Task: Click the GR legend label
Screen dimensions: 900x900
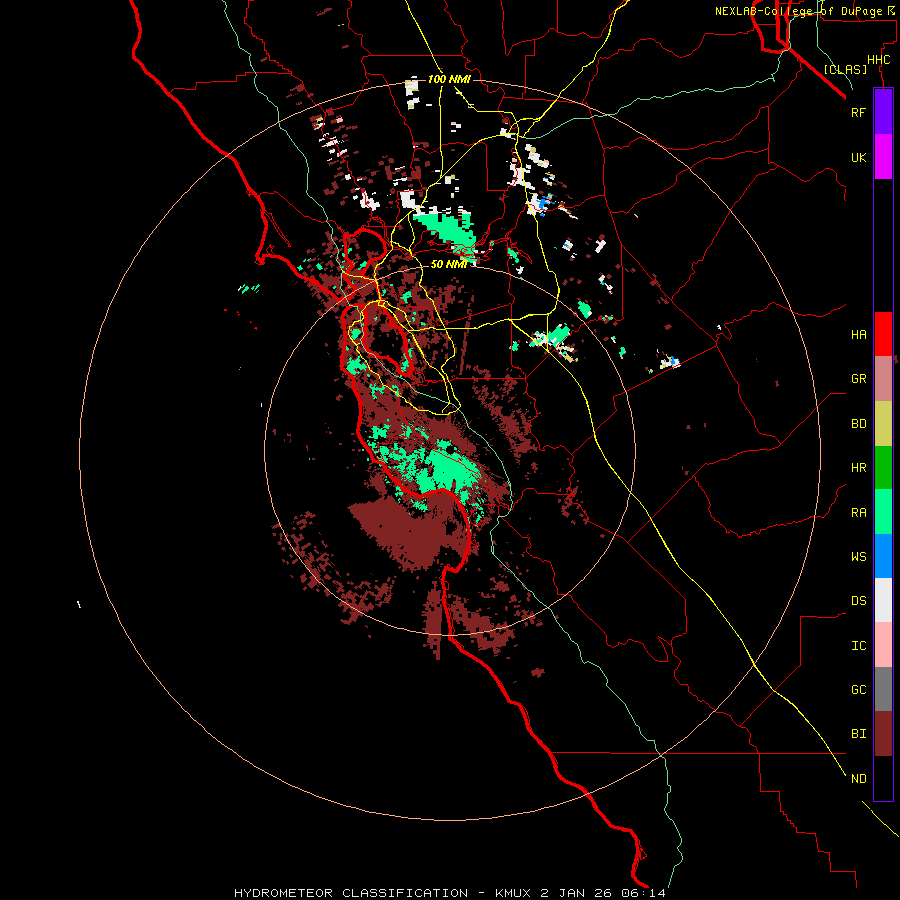Action: (858, 379)
